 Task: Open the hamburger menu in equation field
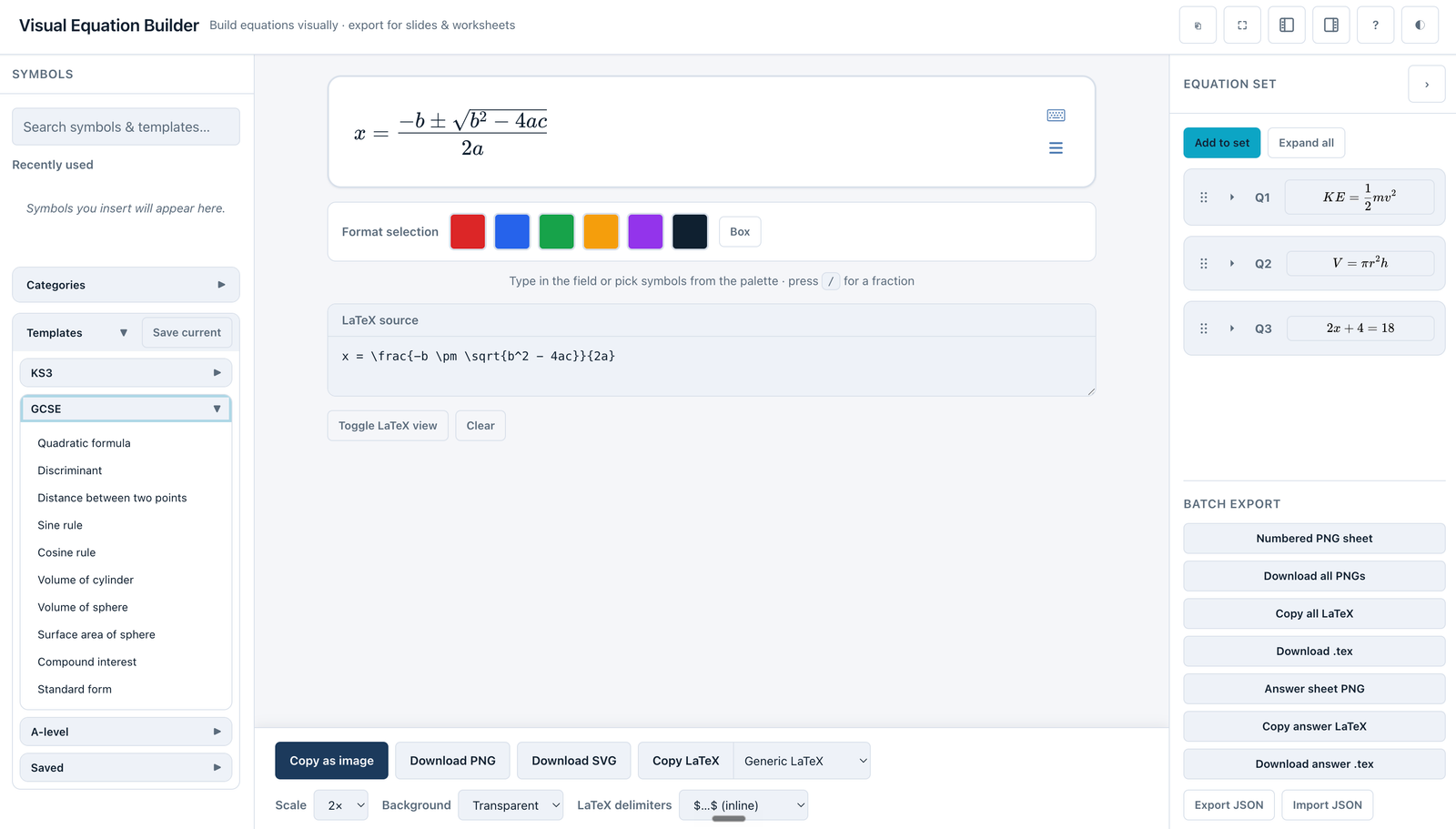(x=1056, y=148)
